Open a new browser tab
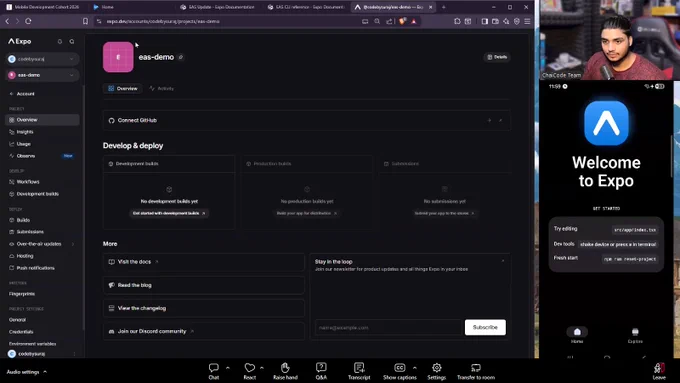The height and width of the screenshot is (383, 680). point(444,7)
